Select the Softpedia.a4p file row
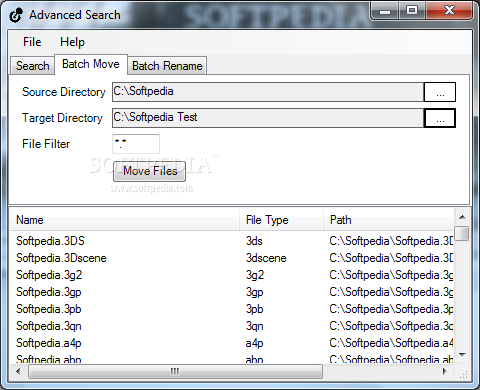The height and width of the screenshot is (390, 480). 232,343
